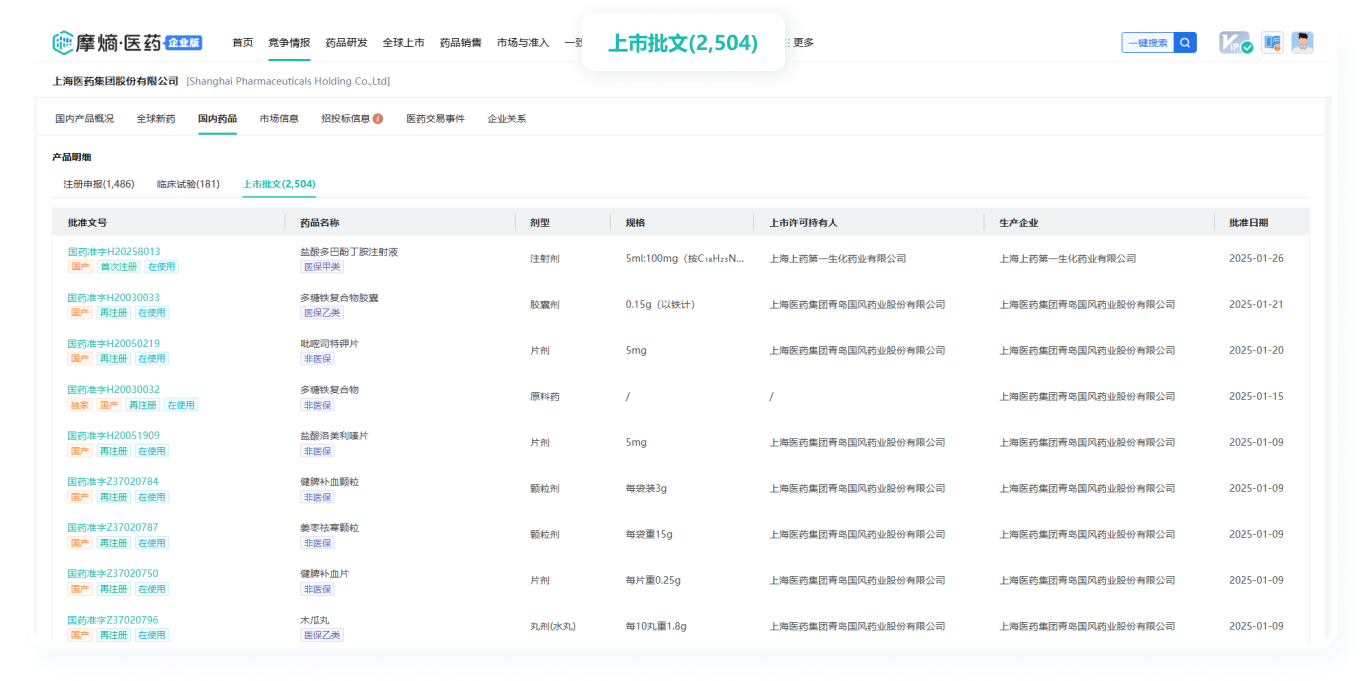
Task: Open approval number 国药准字H20051909
Action: click(114, 436)
